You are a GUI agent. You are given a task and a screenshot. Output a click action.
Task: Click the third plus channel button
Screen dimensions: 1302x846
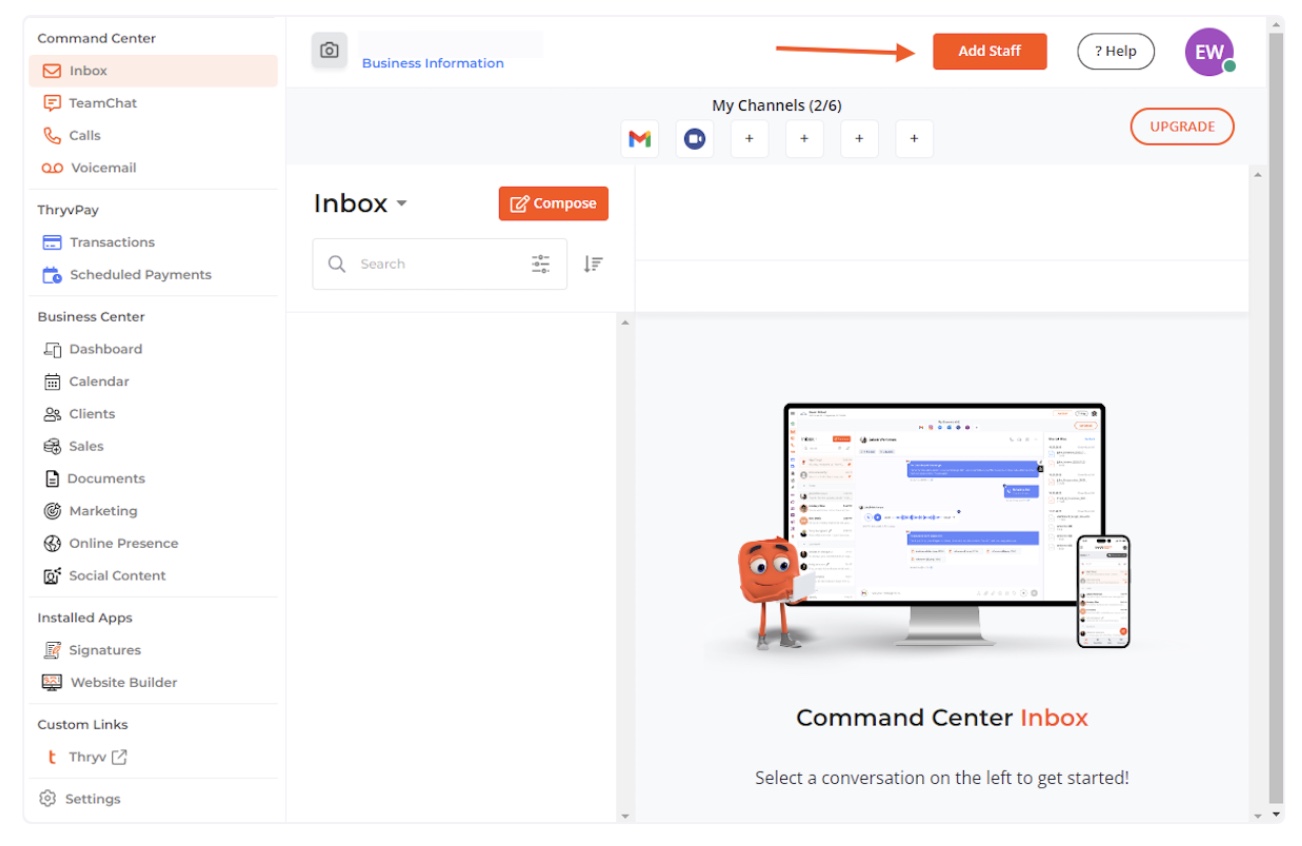coord(859,139)
